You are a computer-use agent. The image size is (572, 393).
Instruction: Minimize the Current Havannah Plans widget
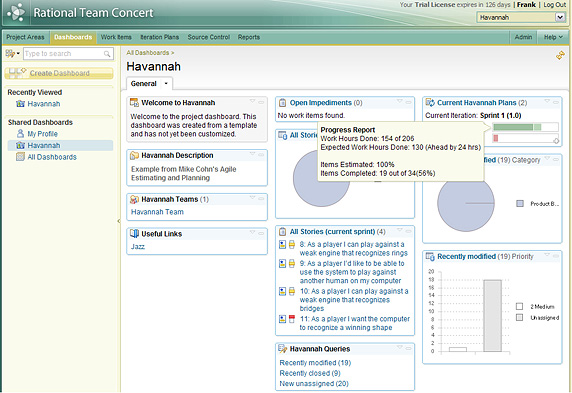pos(556,103)
